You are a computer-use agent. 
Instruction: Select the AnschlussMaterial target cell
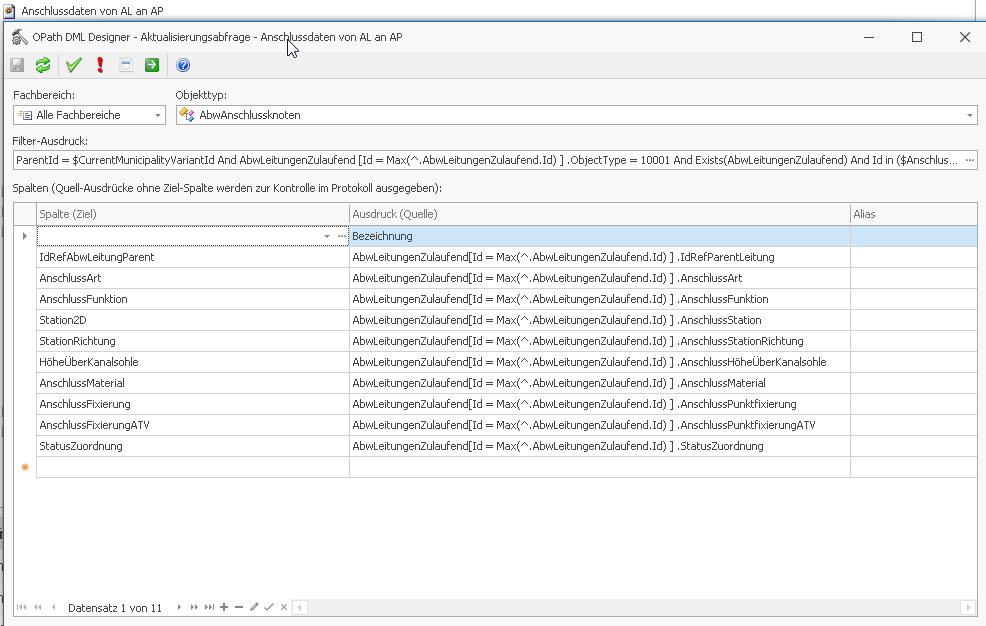pyautogui.click(x=192, y=383)
